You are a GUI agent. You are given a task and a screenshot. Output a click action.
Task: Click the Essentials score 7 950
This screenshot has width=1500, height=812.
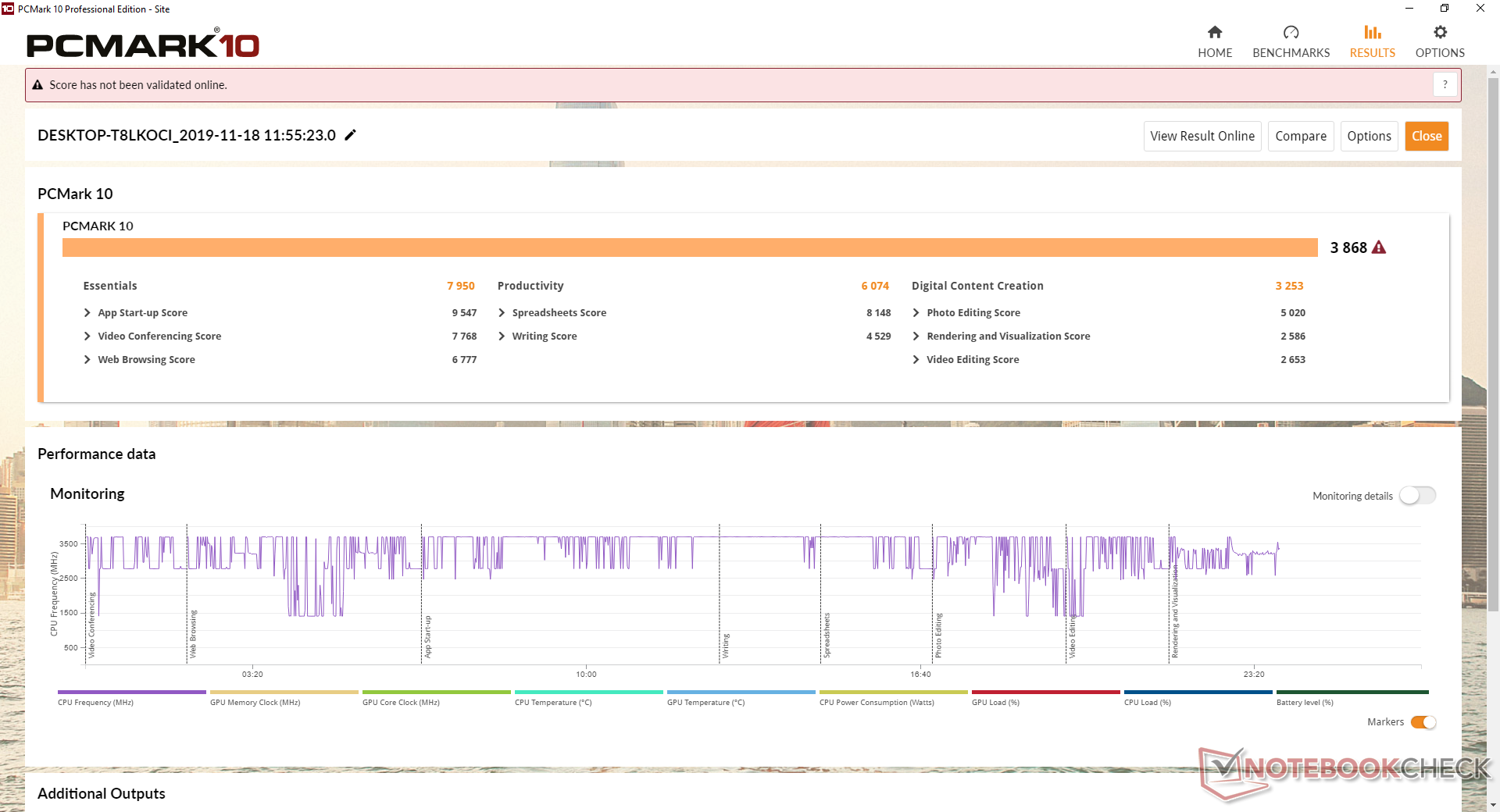click(x=461, y=286)
